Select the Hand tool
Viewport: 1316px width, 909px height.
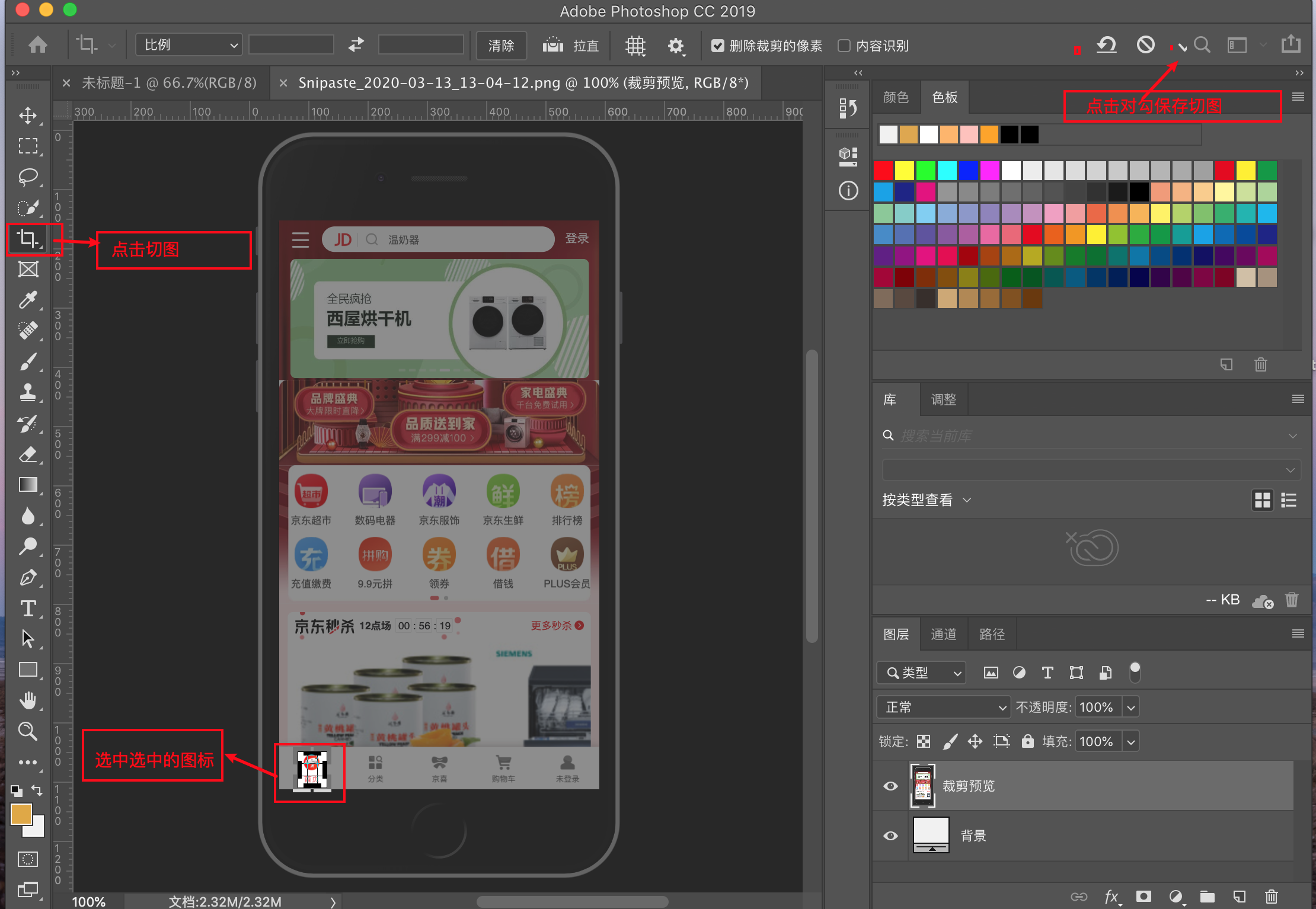(28, 700)
